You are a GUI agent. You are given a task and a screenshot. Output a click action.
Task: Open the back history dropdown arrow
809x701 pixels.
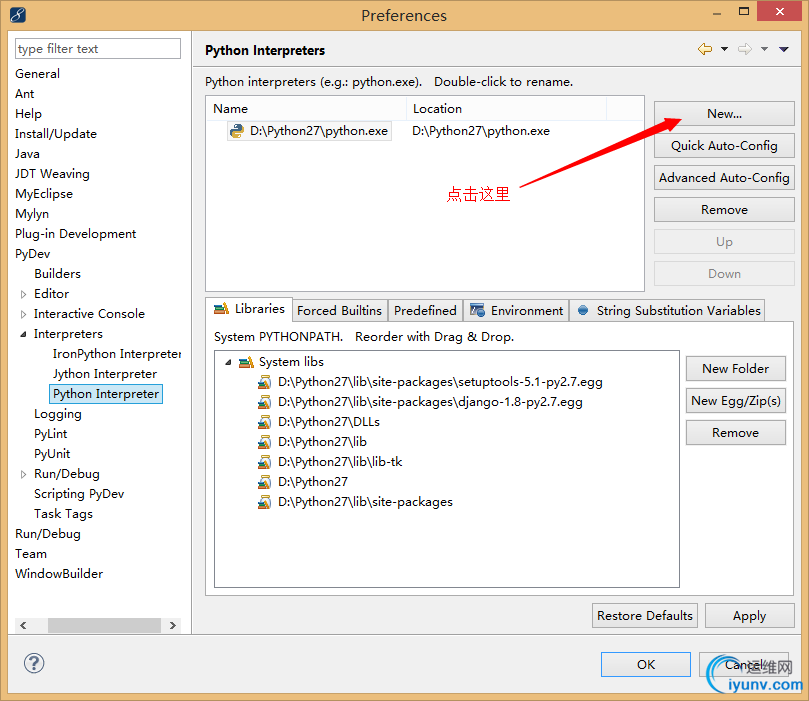724,49
